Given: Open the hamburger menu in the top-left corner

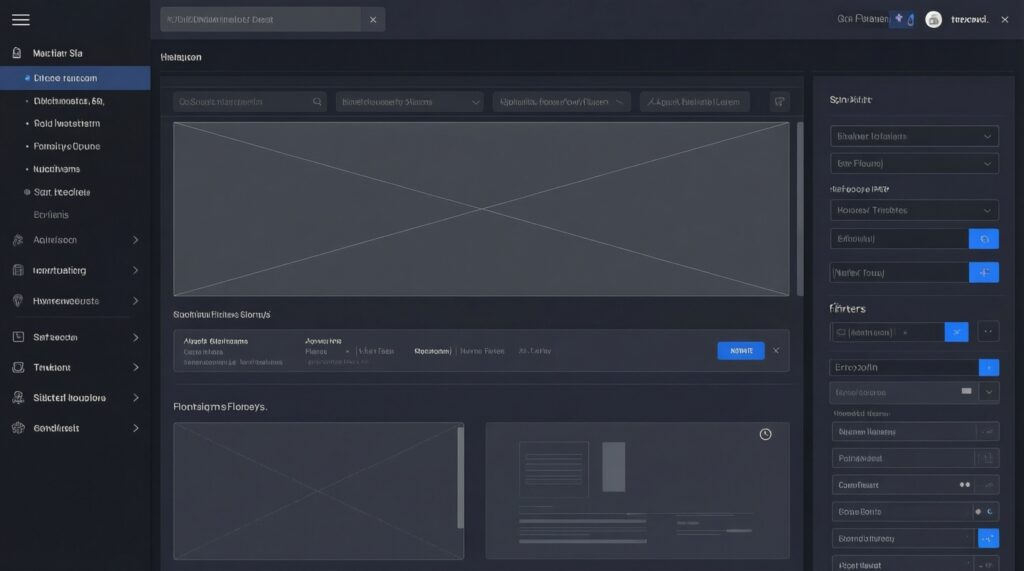Looking at the screenshot, I should 20,20.
